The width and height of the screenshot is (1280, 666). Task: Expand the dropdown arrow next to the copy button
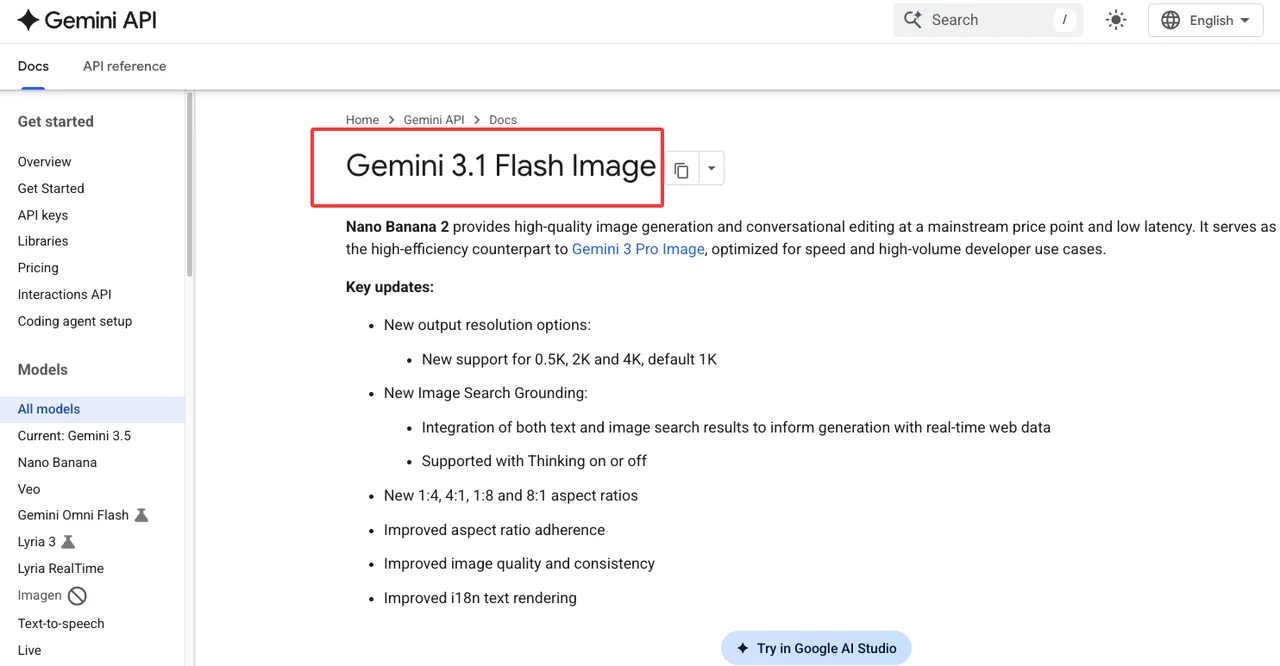[x=711, y=169]
